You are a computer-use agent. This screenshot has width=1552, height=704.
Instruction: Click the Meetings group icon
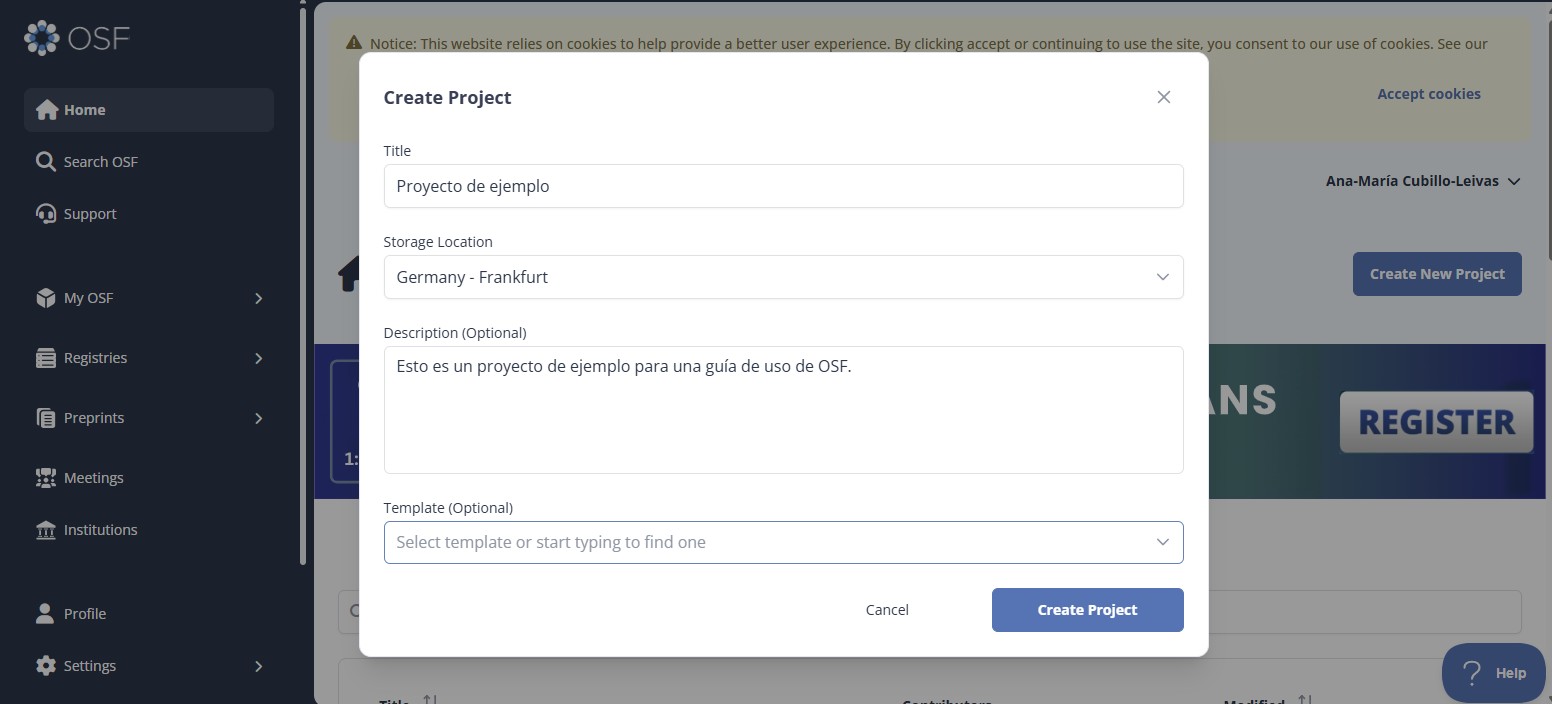click(x=45, y=478)
